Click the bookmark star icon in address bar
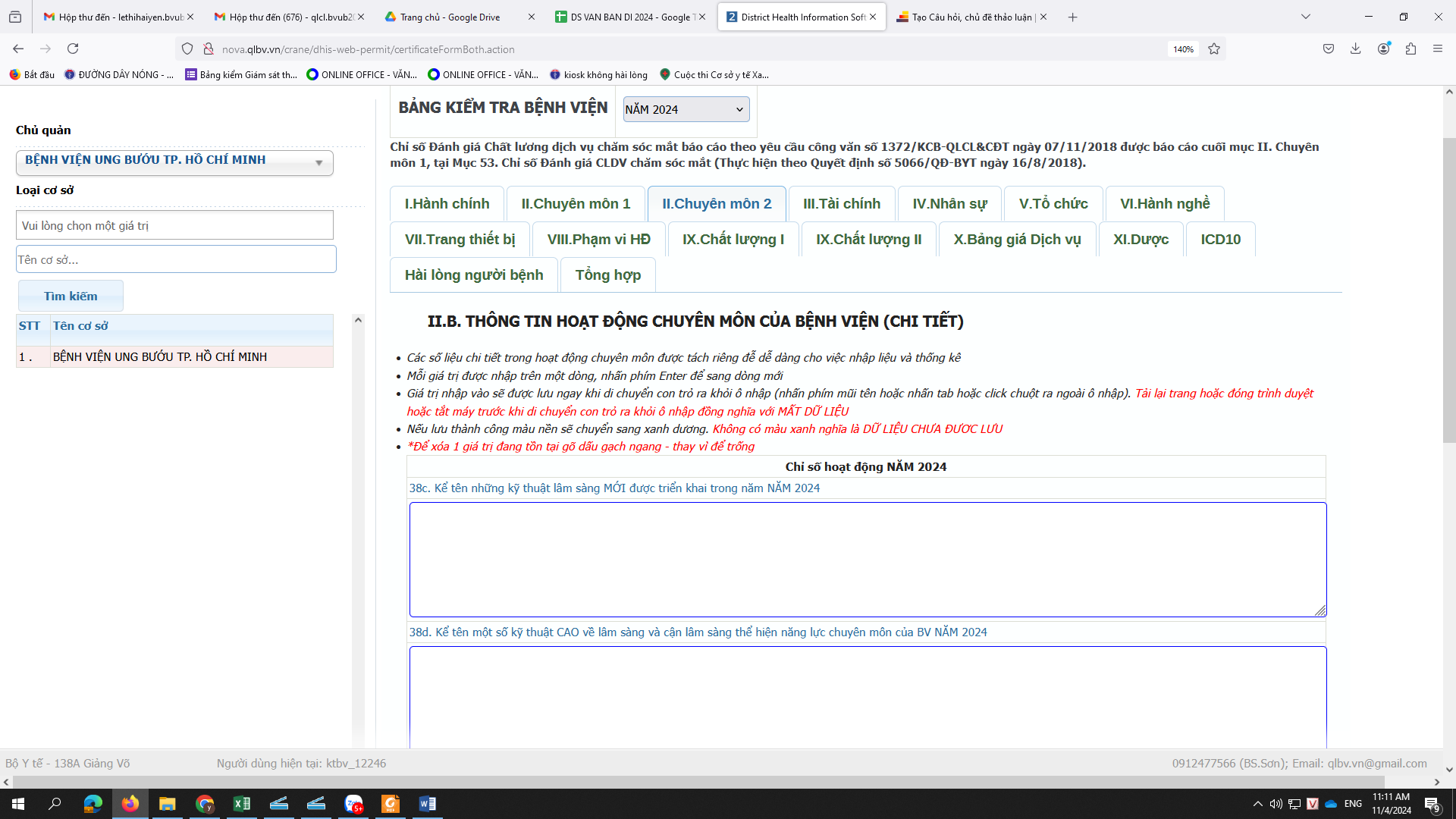The height and width of the screenshot is (819, 1456). tap(1214, 49)
